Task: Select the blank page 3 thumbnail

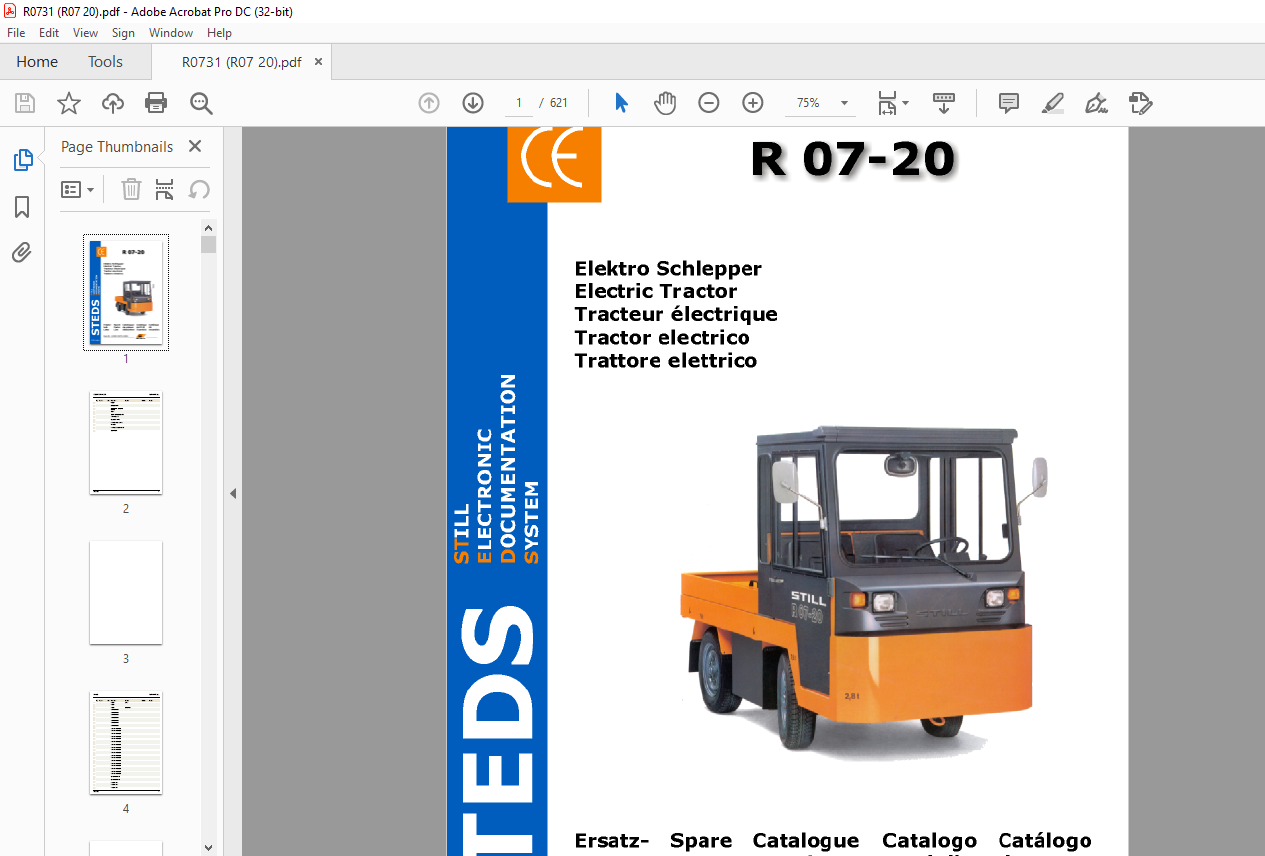Action: tap(126, 593)
